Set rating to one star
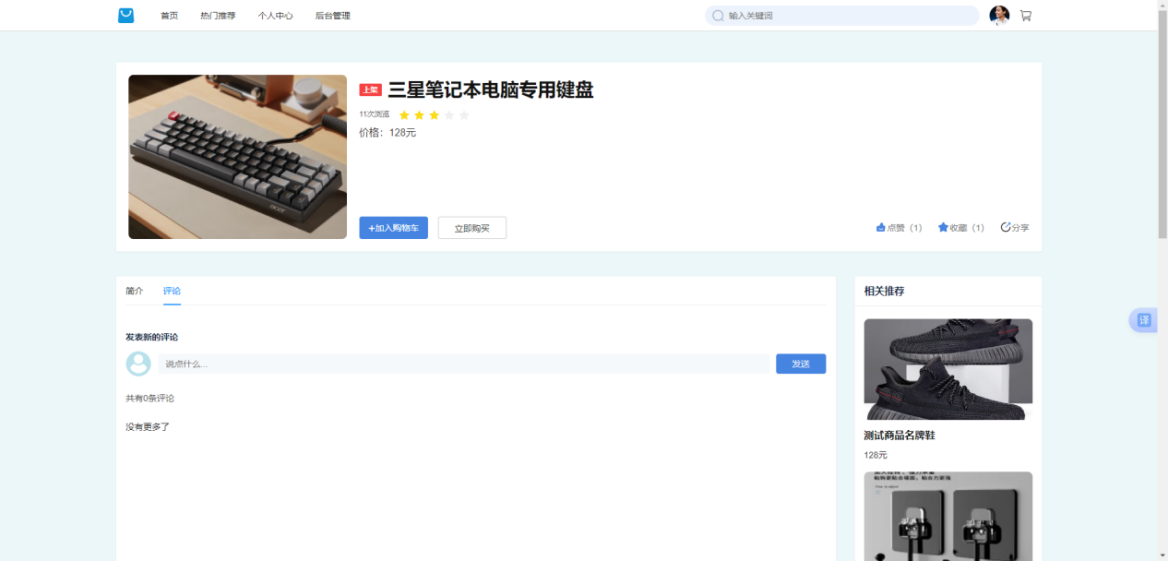Viewport: 1168px width, 561px height. pyautogui.click(x=404, y=115)
